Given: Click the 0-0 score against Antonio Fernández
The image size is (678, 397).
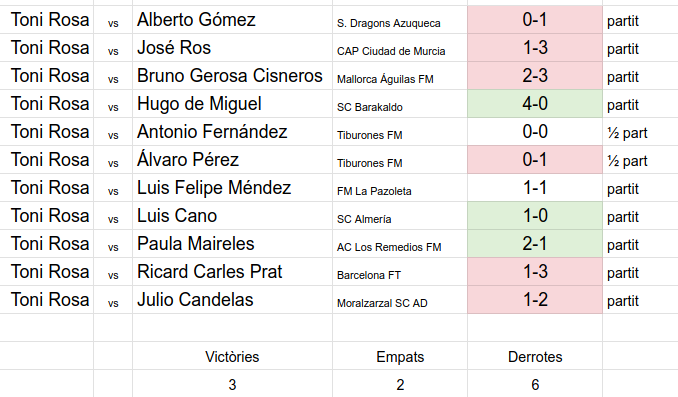Looking at the screenshot, I should pyautogui.click(x=535, y=131).
